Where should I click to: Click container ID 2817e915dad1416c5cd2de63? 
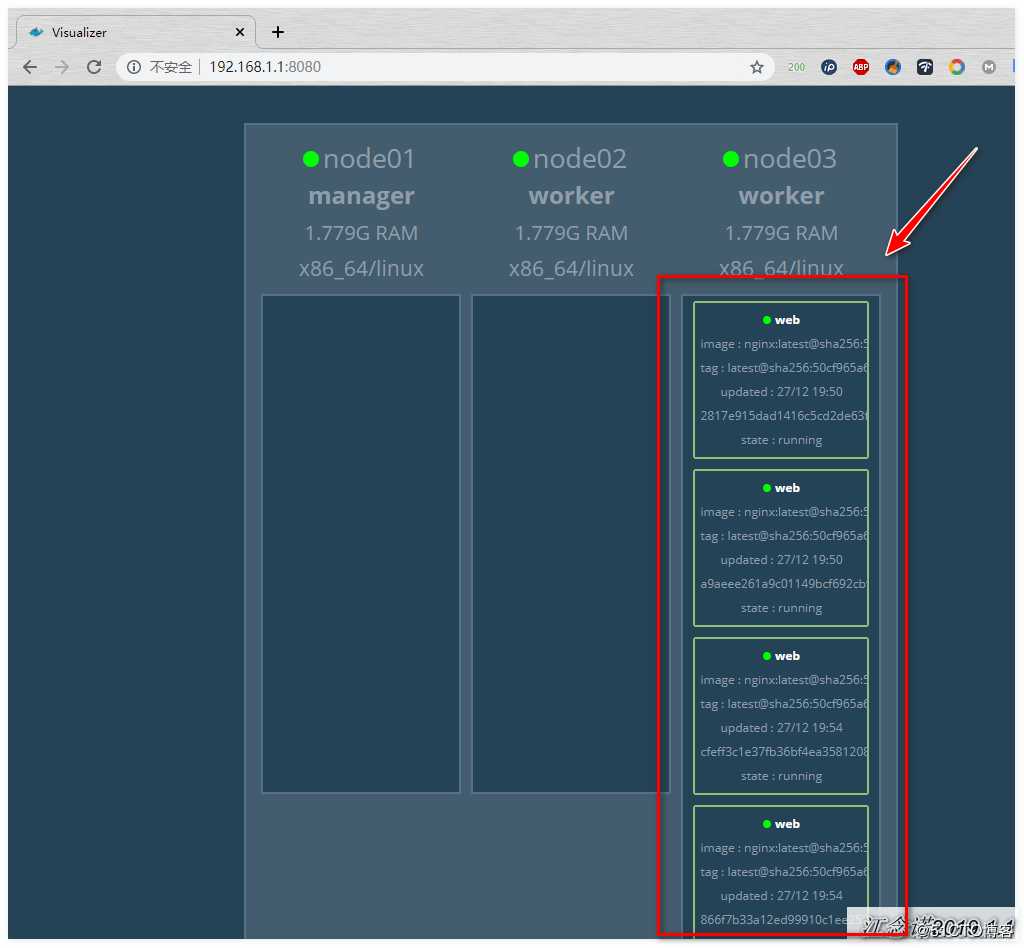(784, 415)
